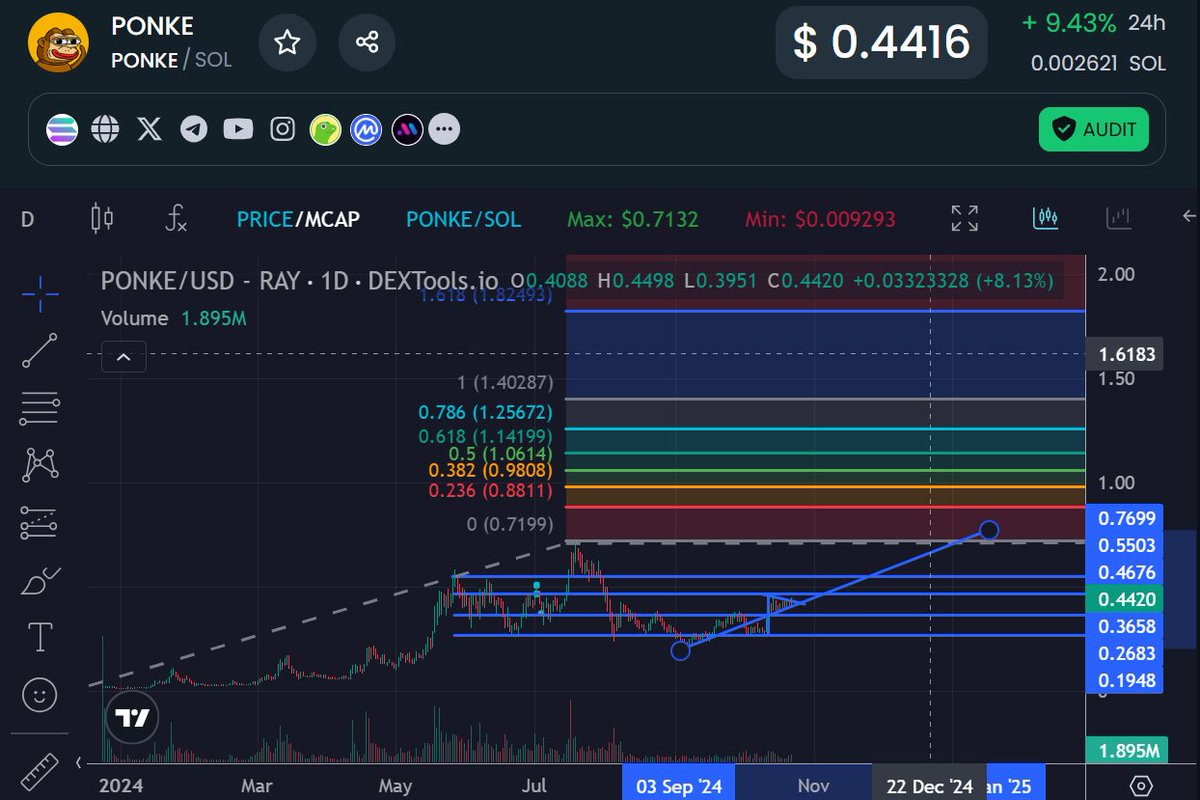Image resolution: width=1200 pixels, height=800 pixels.
Task: Switch to the price candles view icon
Action: coord(1045,217)
